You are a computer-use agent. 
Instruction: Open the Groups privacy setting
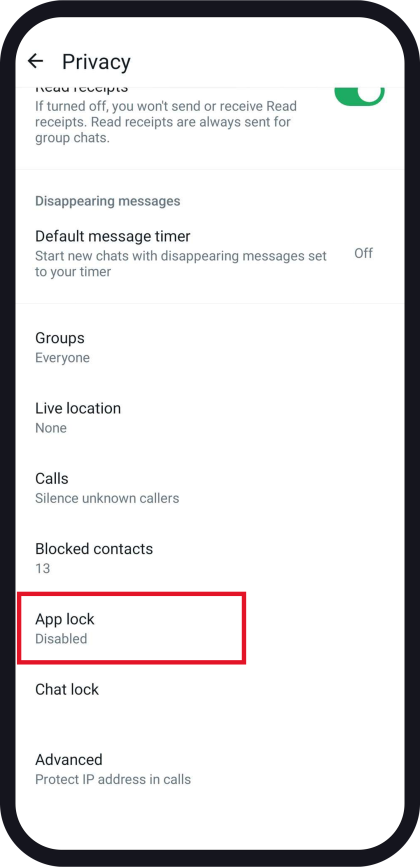pyautogui.click(x=210, y=347)
